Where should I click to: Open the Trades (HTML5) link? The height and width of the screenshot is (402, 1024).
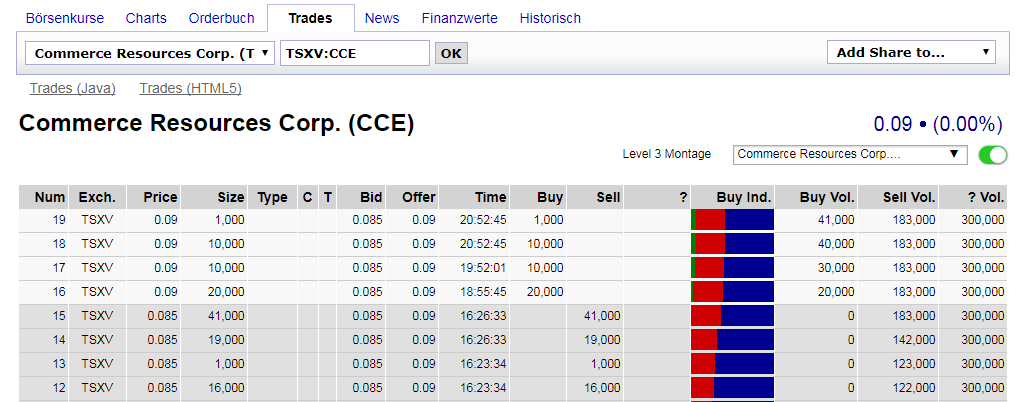(x=190, y=88)
